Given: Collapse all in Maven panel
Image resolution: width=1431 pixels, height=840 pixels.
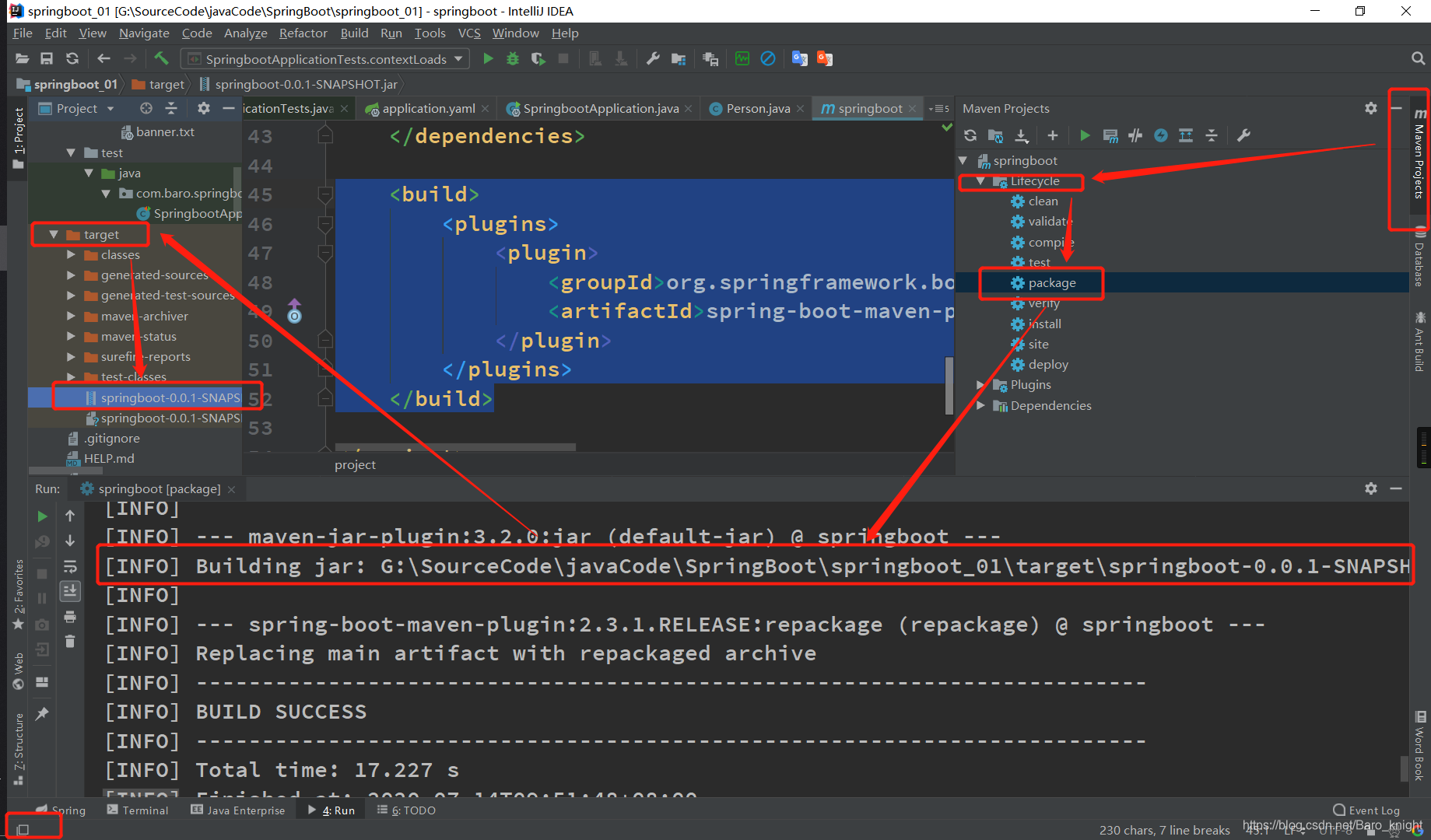Looking at the screenshot, I should [x=1212, y=135].
